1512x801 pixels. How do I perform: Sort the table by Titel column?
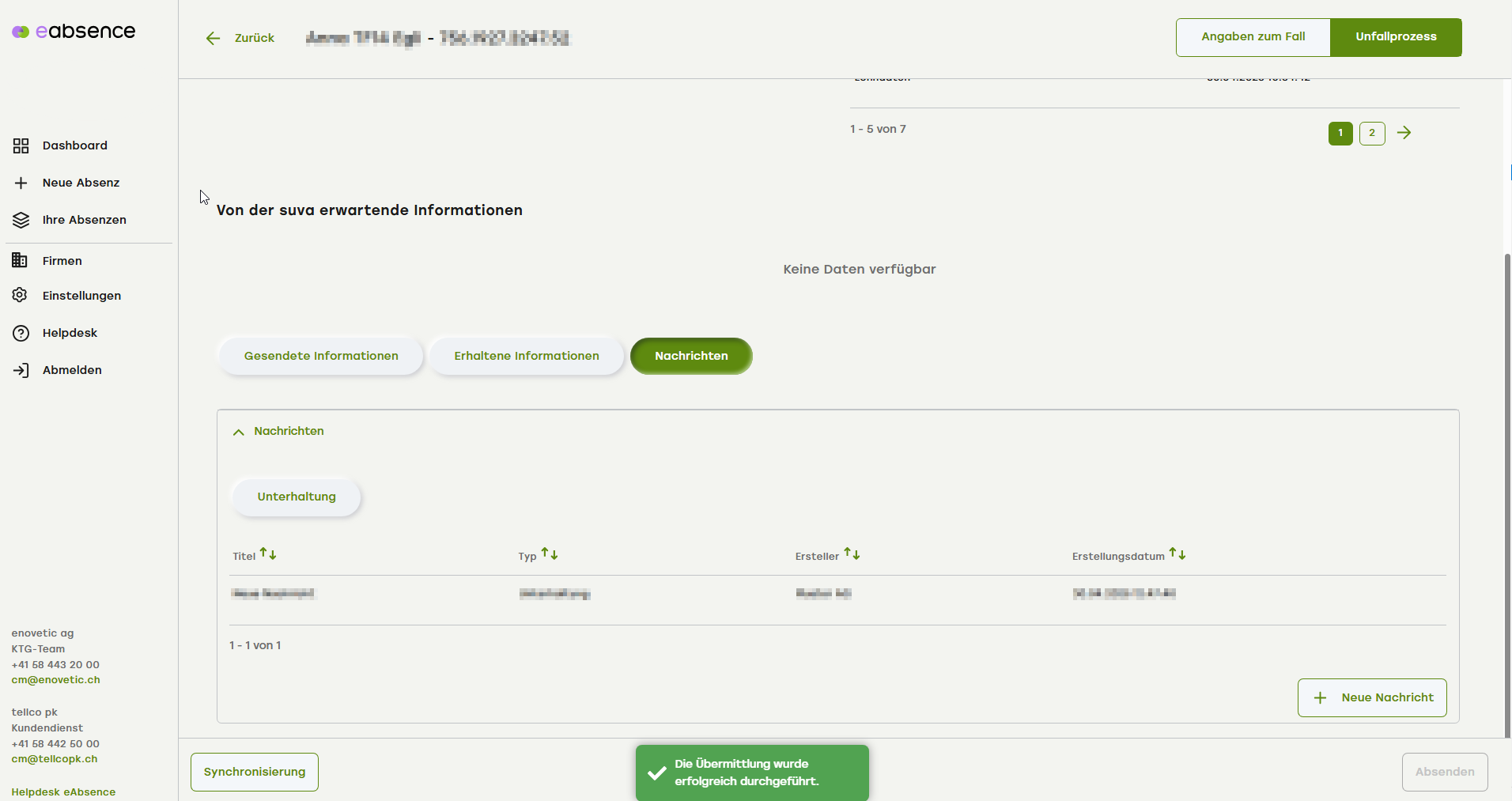[268, 554]
